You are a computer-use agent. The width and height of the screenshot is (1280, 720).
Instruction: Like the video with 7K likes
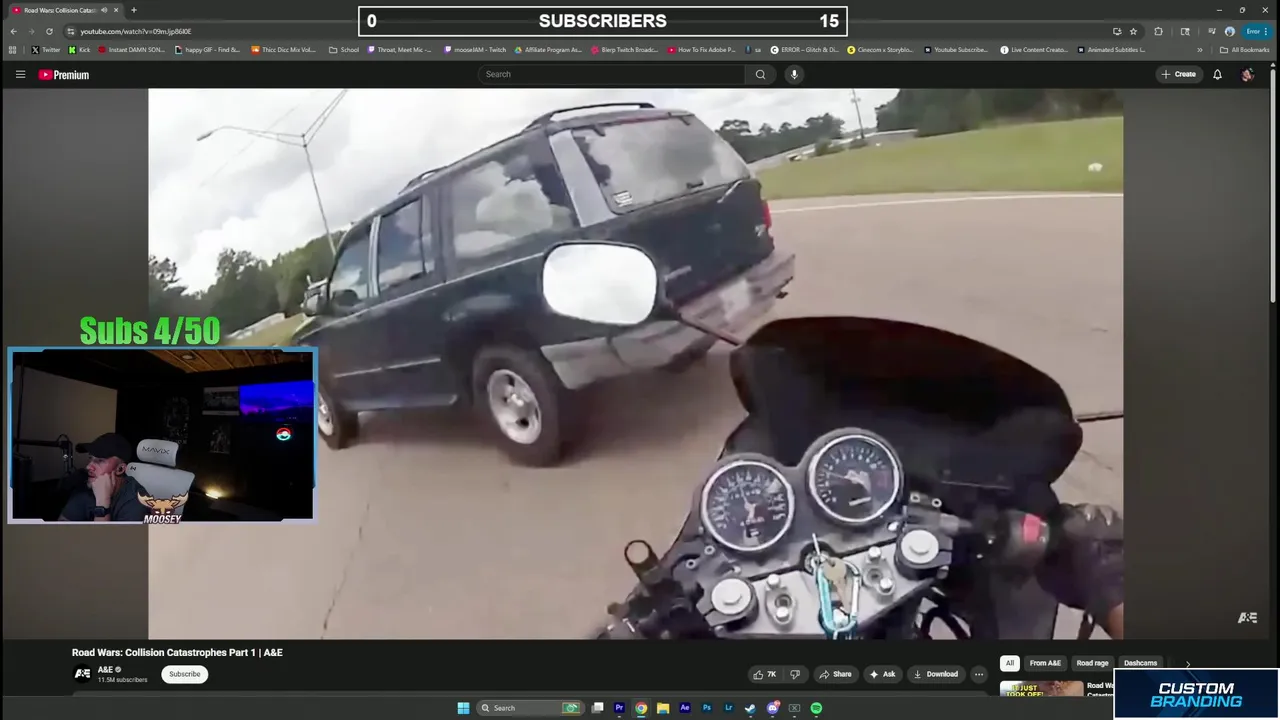pos(765,674)
